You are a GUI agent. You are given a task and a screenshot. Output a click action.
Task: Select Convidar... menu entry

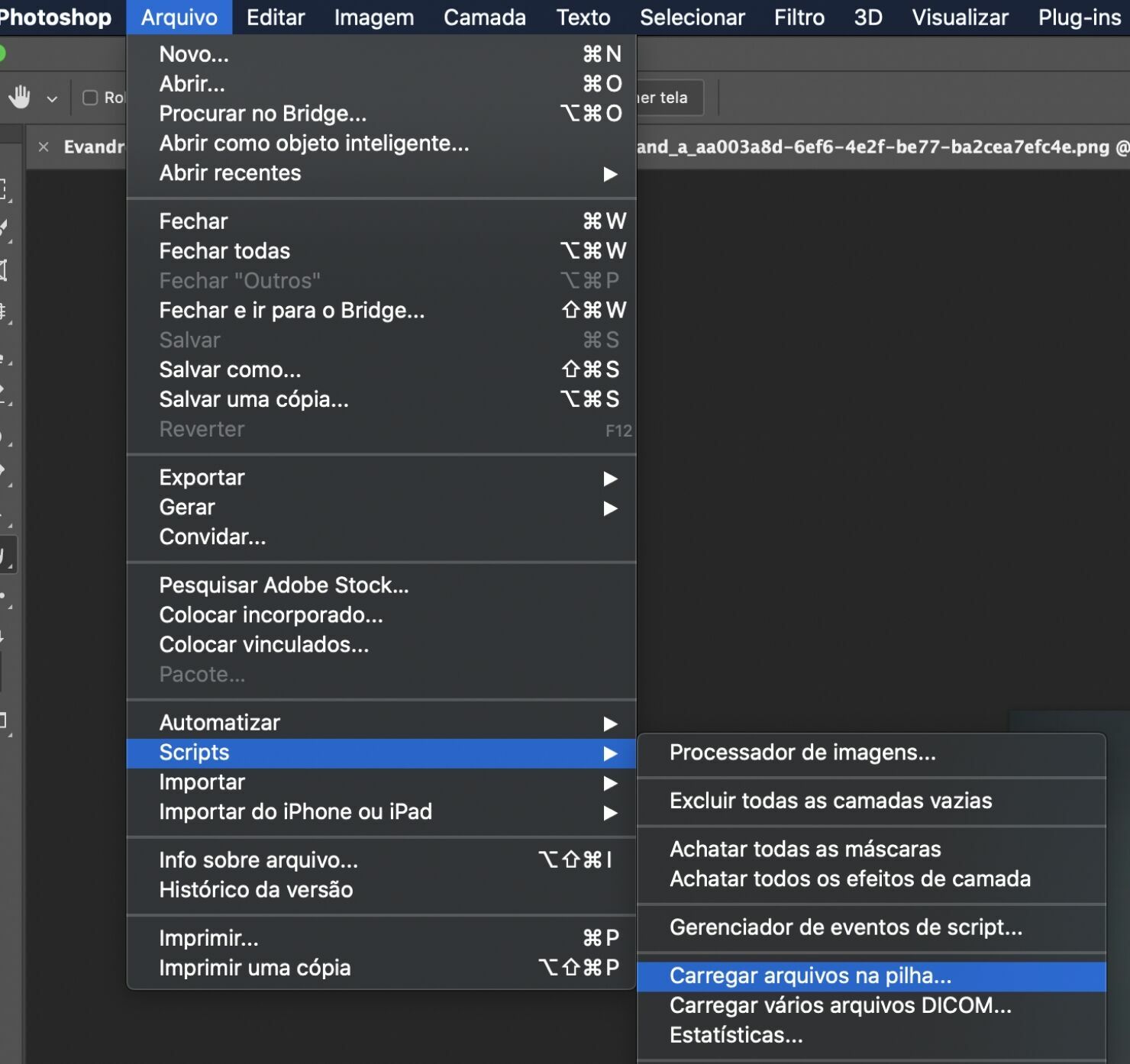(x=381, y=537)
